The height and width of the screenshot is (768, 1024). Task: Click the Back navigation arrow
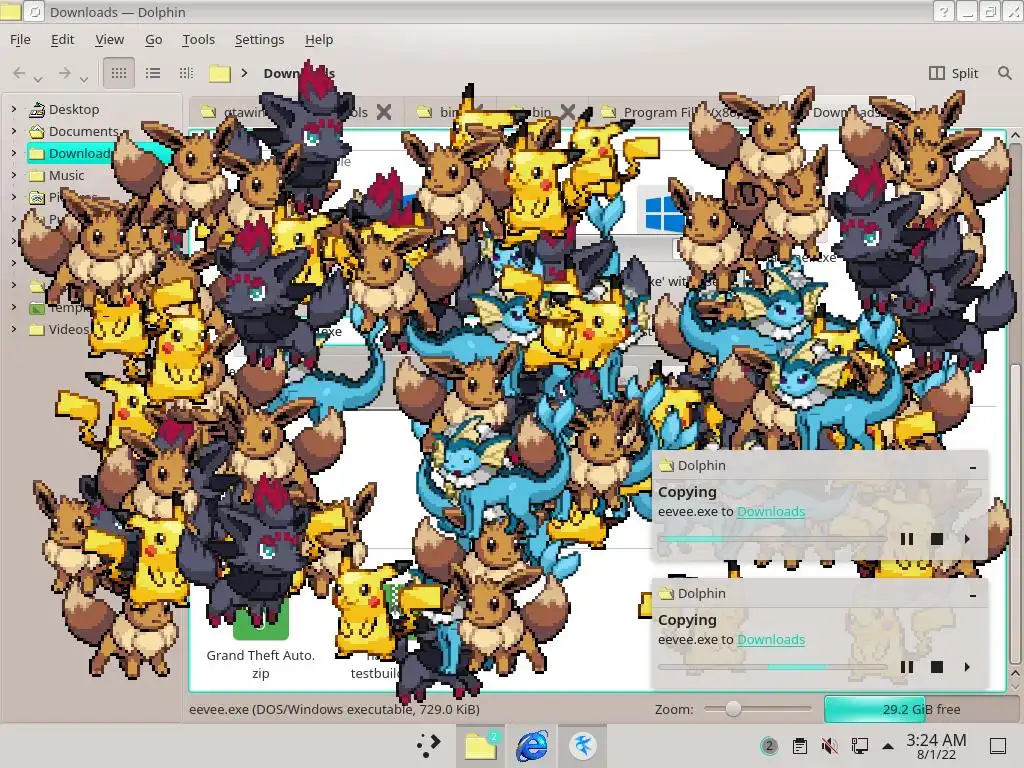(x=20, y=73)
